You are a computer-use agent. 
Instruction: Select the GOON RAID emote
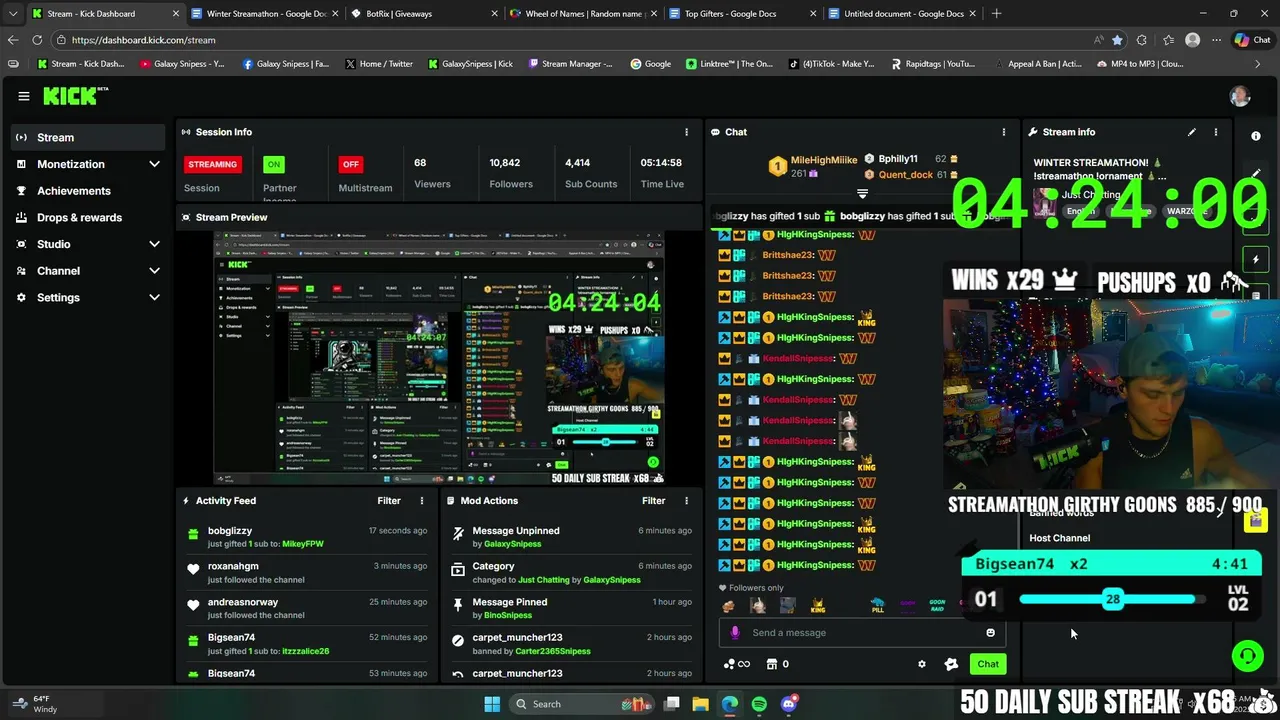click(937, 605)
